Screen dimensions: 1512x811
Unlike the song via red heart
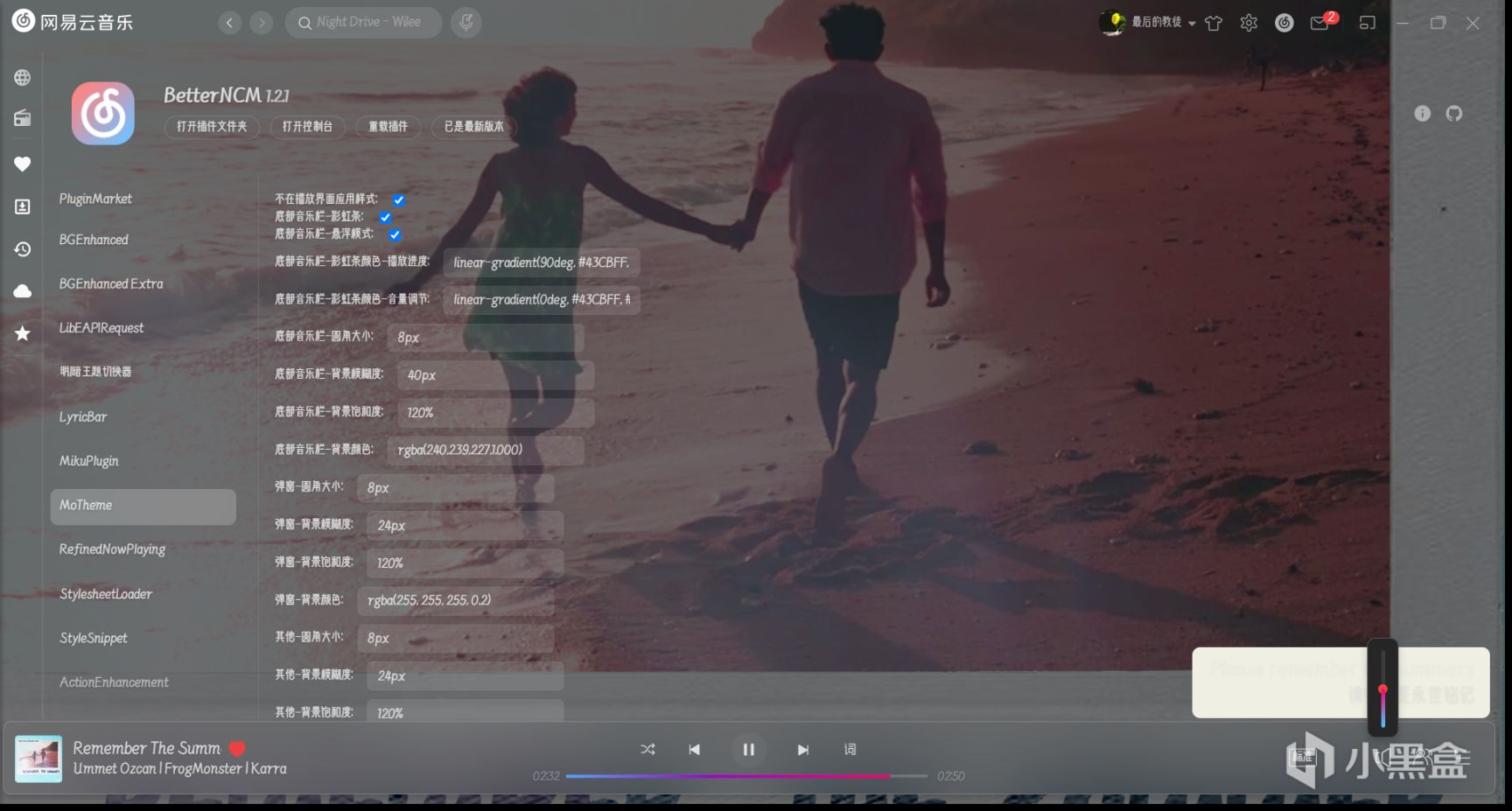[237, 749]
